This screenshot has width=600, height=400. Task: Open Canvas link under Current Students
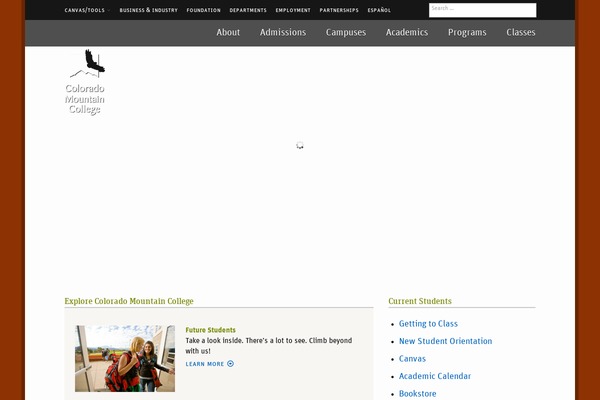pyautogui.click(x=412, y=359)
